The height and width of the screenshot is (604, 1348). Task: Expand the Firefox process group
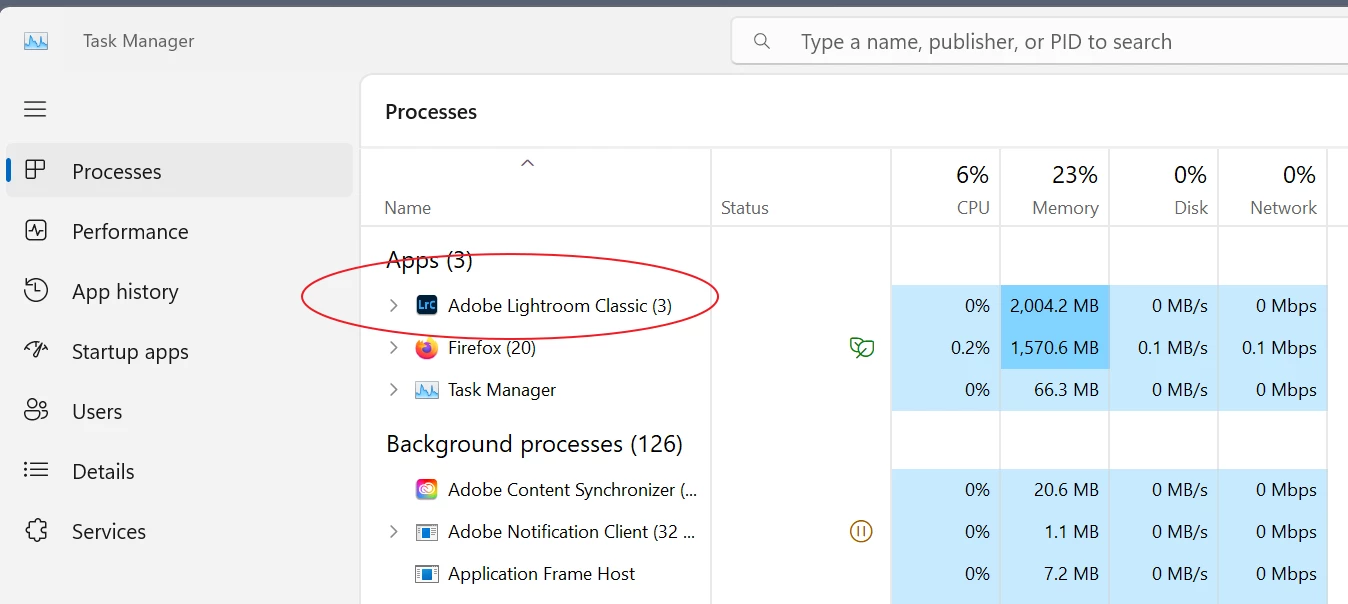click(394, 348)
